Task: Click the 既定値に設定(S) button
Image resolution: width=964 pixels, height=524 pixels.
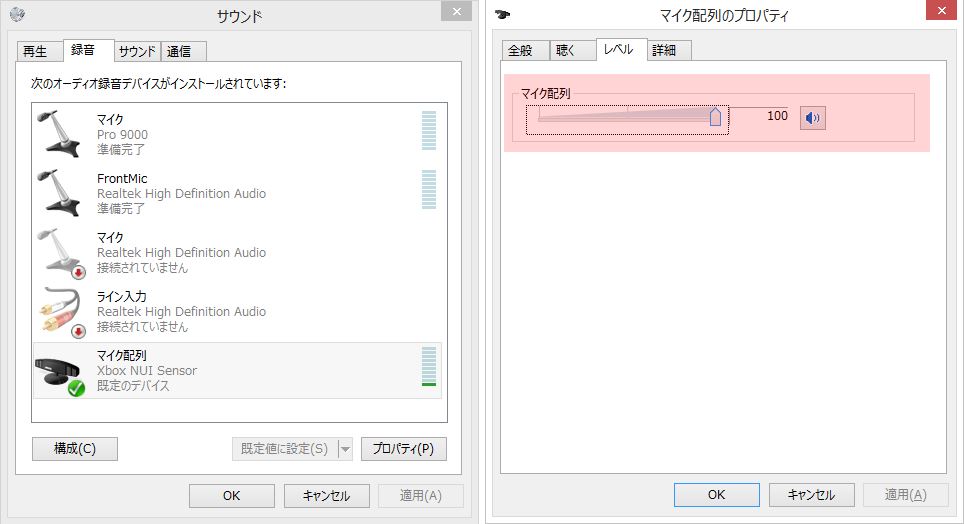Action: (x=285, y=449)
